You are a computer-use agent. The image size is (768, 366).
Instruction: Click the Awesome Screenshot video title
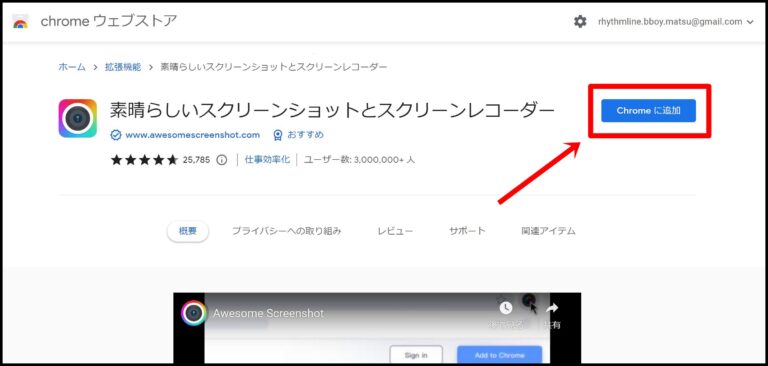click(268, 313)
